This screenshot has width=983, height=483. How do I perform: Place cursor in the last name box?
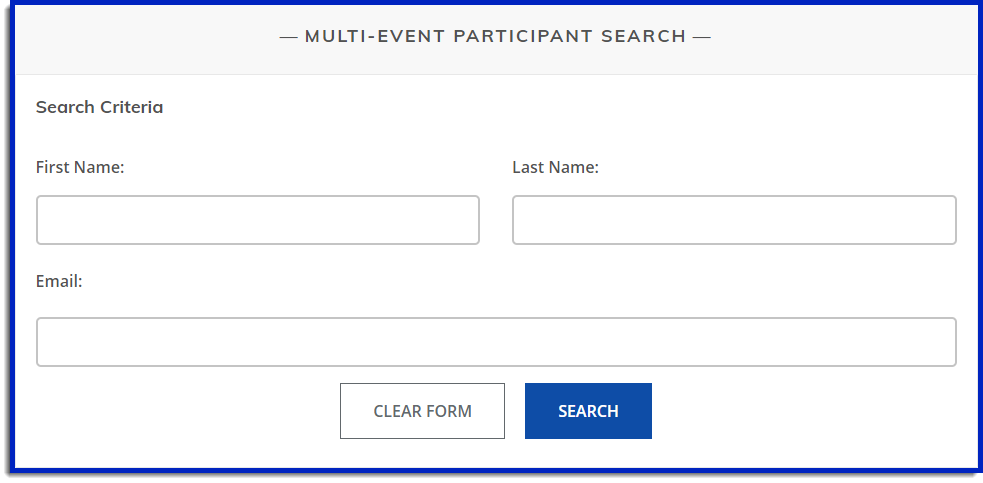(x=734, y=220)
